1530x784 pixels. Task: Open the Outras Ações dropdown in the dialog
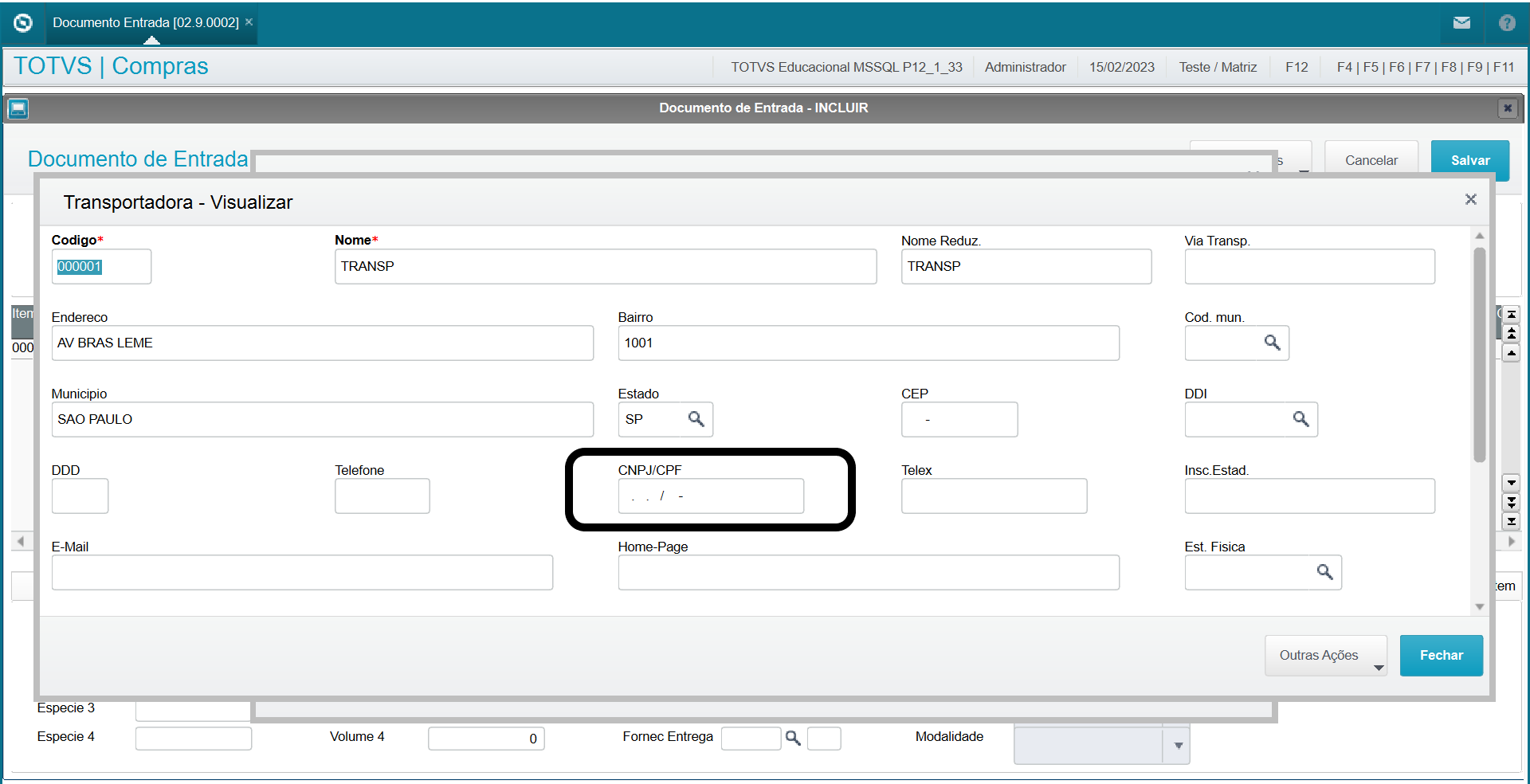point(1326,656)
